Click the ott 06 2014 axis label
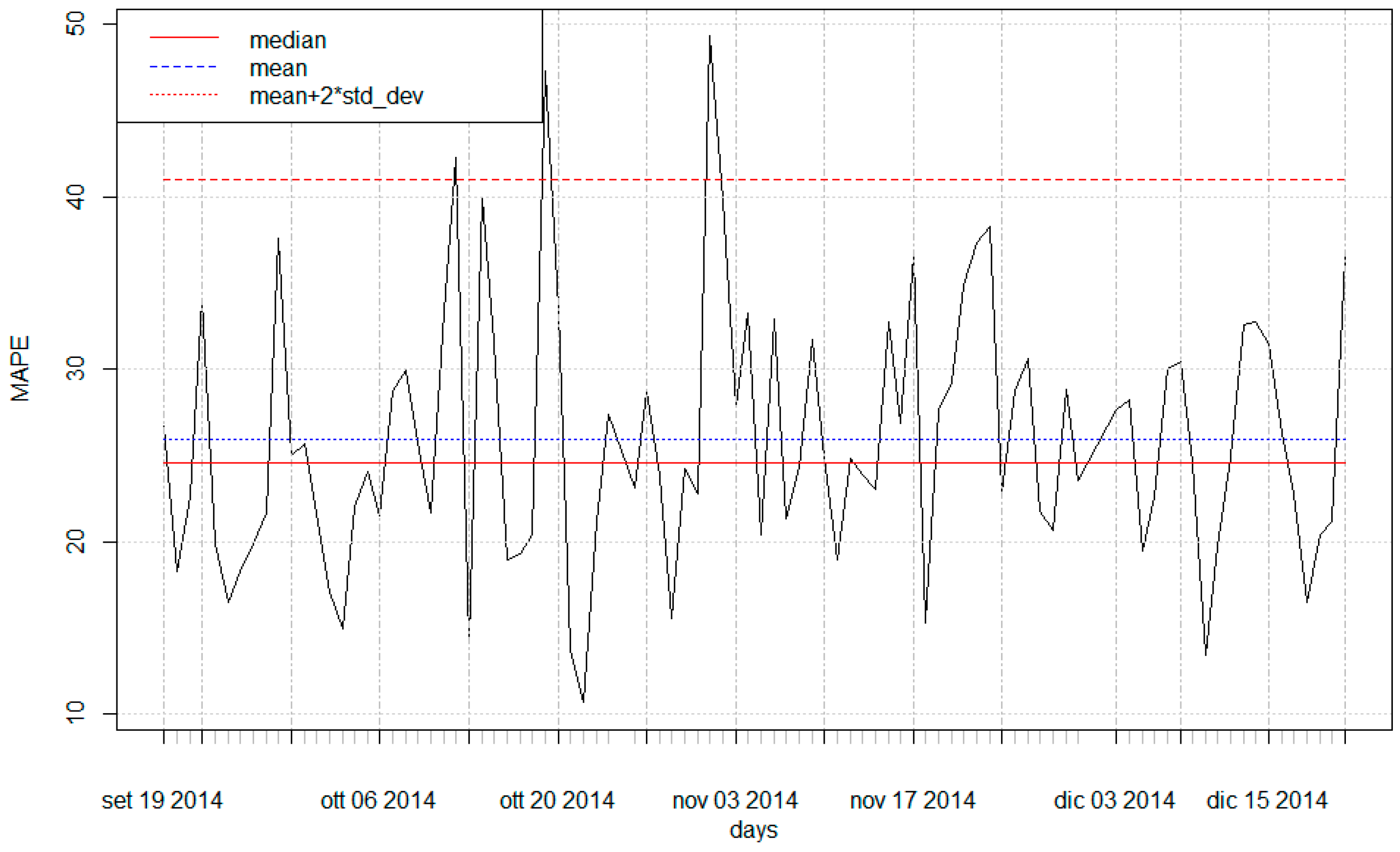Image resolution: width=1400 pixels, height=852 pixels. click(x=378, y=800)
